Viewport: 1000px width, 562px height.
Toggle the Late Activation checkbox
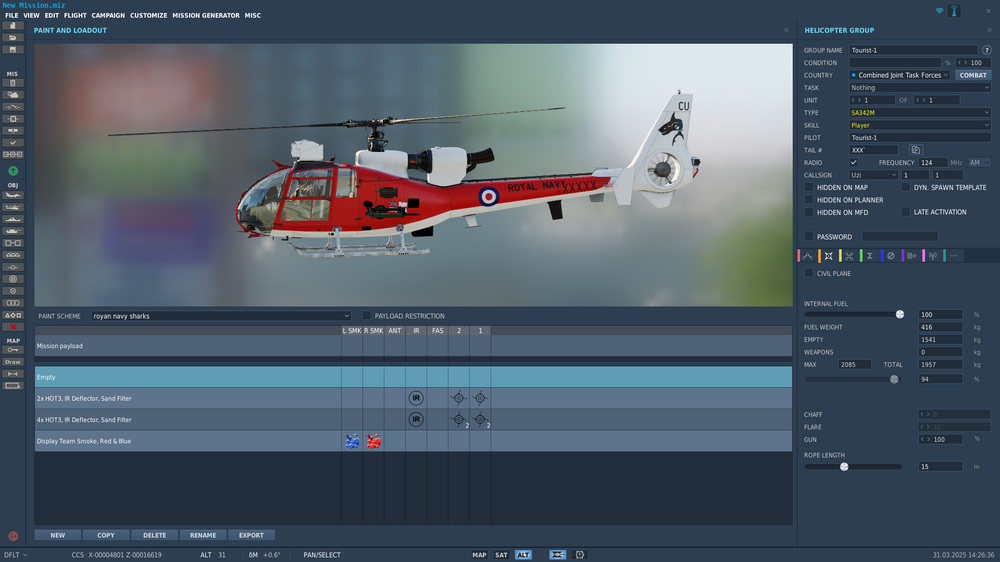click(x=906, y=212)
